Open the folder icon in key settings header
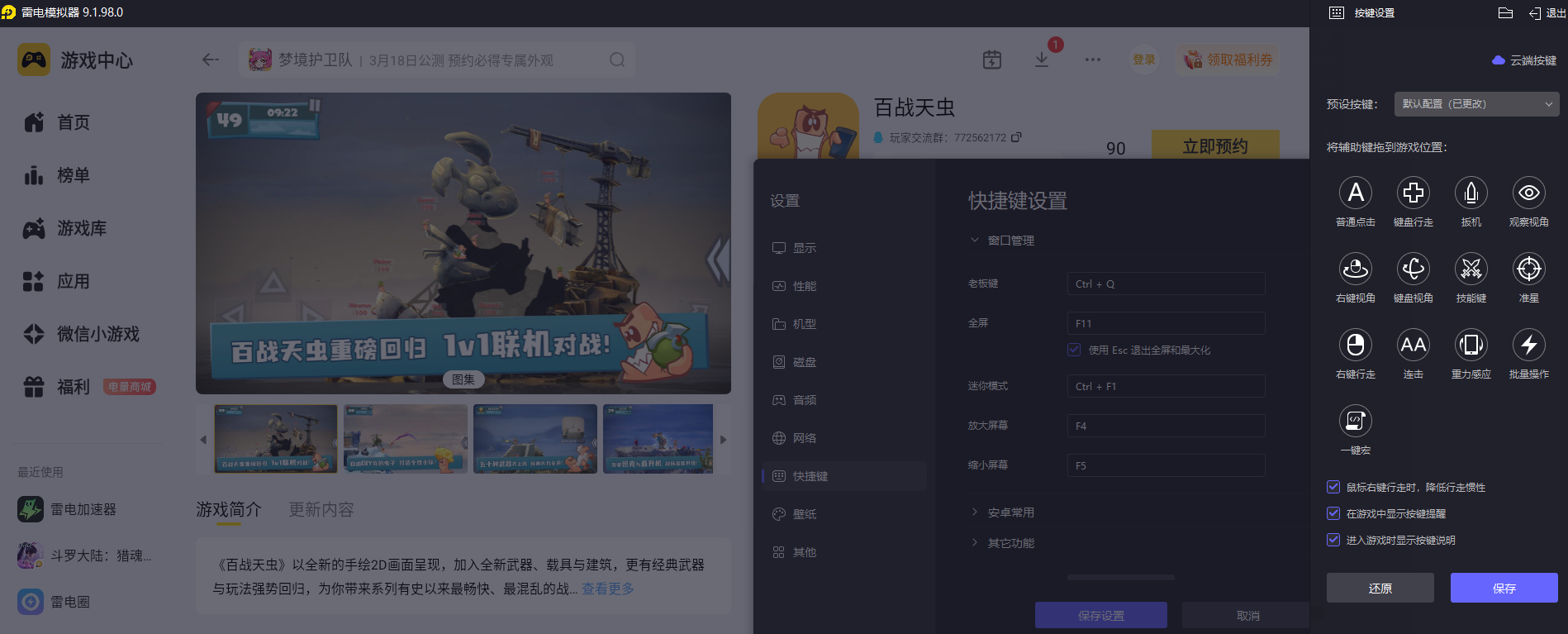 point(1505,12)
